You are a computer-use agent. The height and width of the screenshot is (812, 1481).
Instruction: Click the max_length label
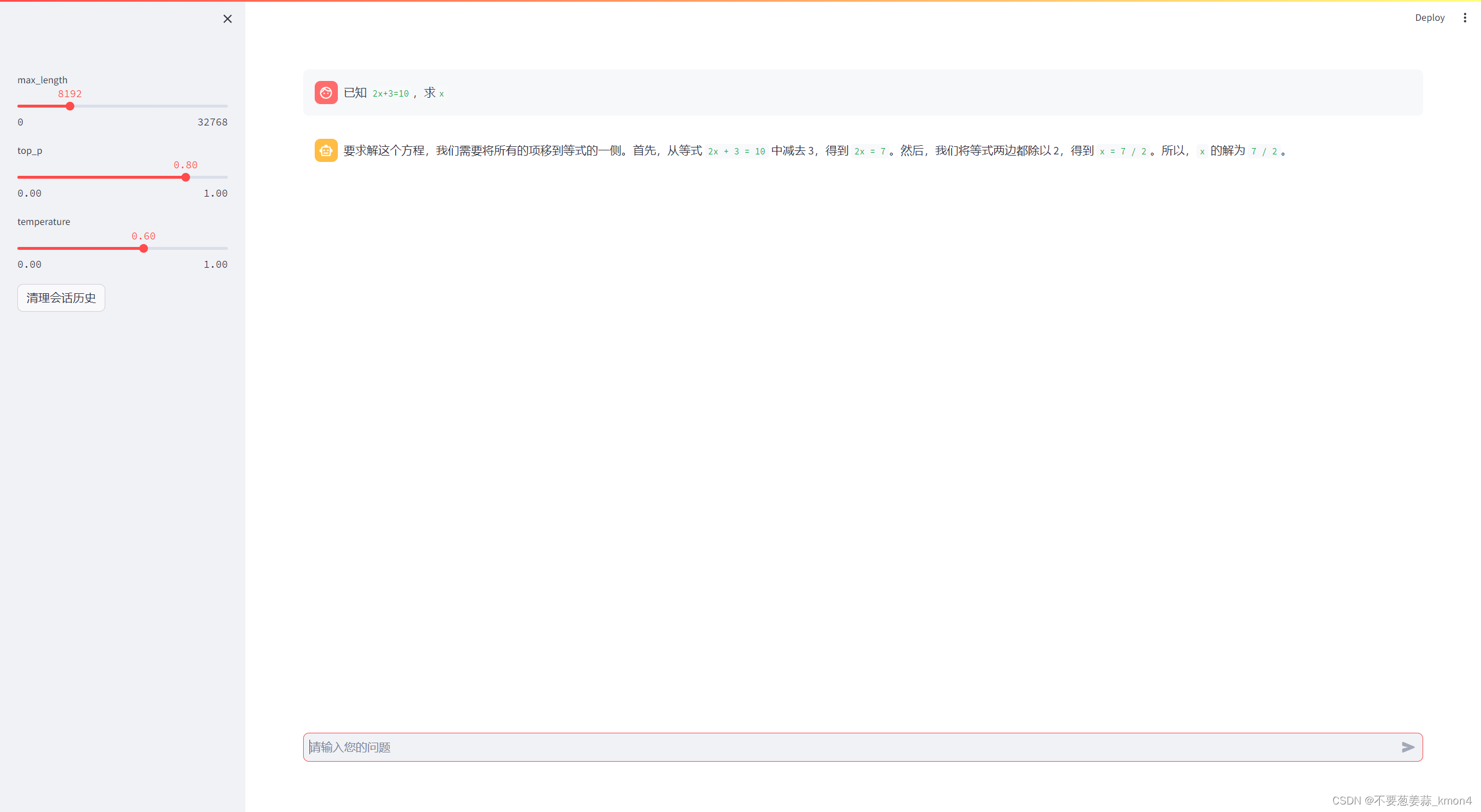[x=42, y=80]
